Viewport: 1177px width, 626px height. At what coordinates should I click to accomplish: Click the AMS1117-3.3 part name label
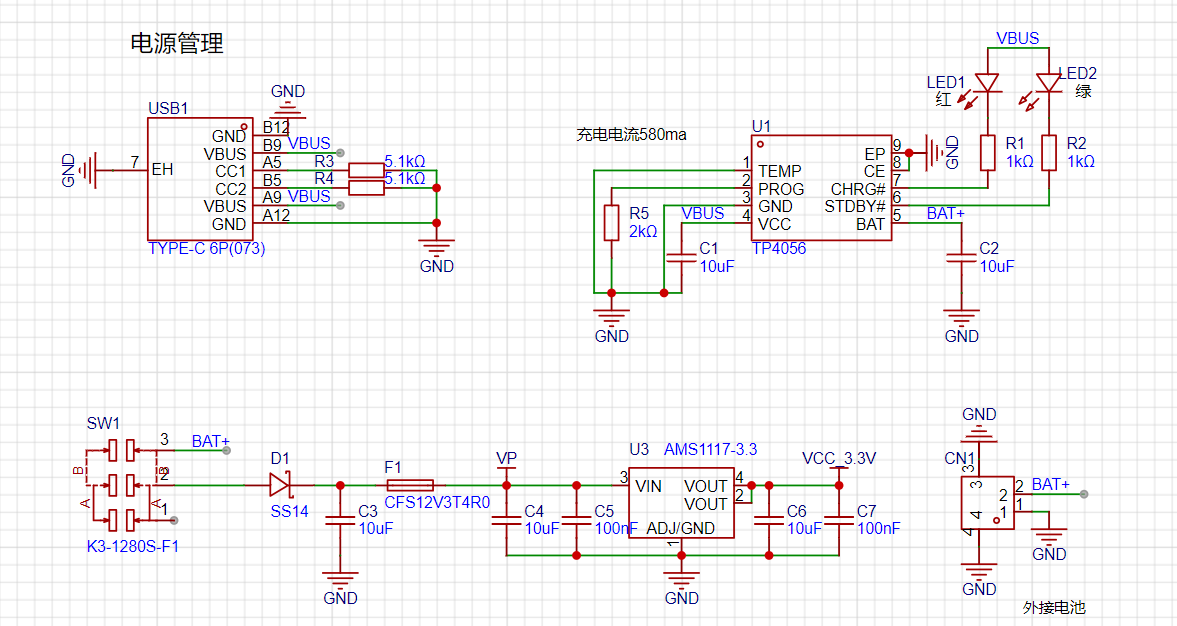pyautogui.click(x=710, y=450)
